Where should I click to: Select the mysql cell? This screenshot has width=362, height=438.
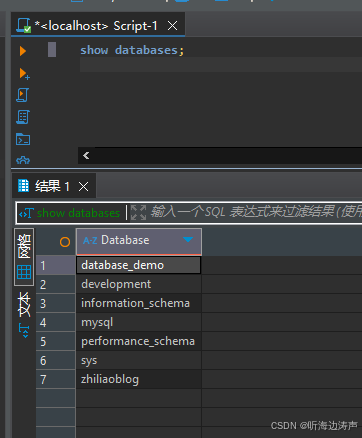click(139, 322)
